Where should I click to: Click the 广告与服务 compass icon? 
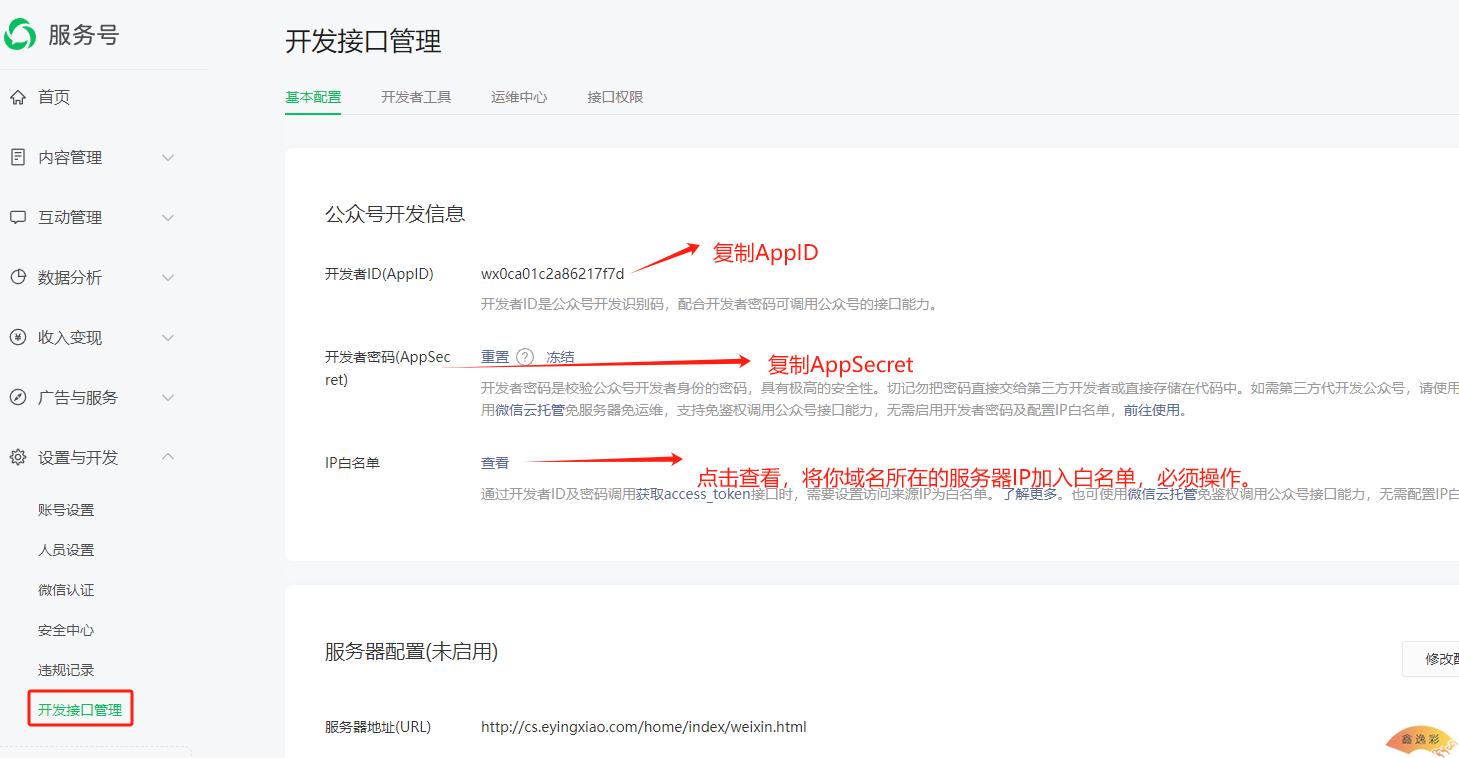point(17,397)
